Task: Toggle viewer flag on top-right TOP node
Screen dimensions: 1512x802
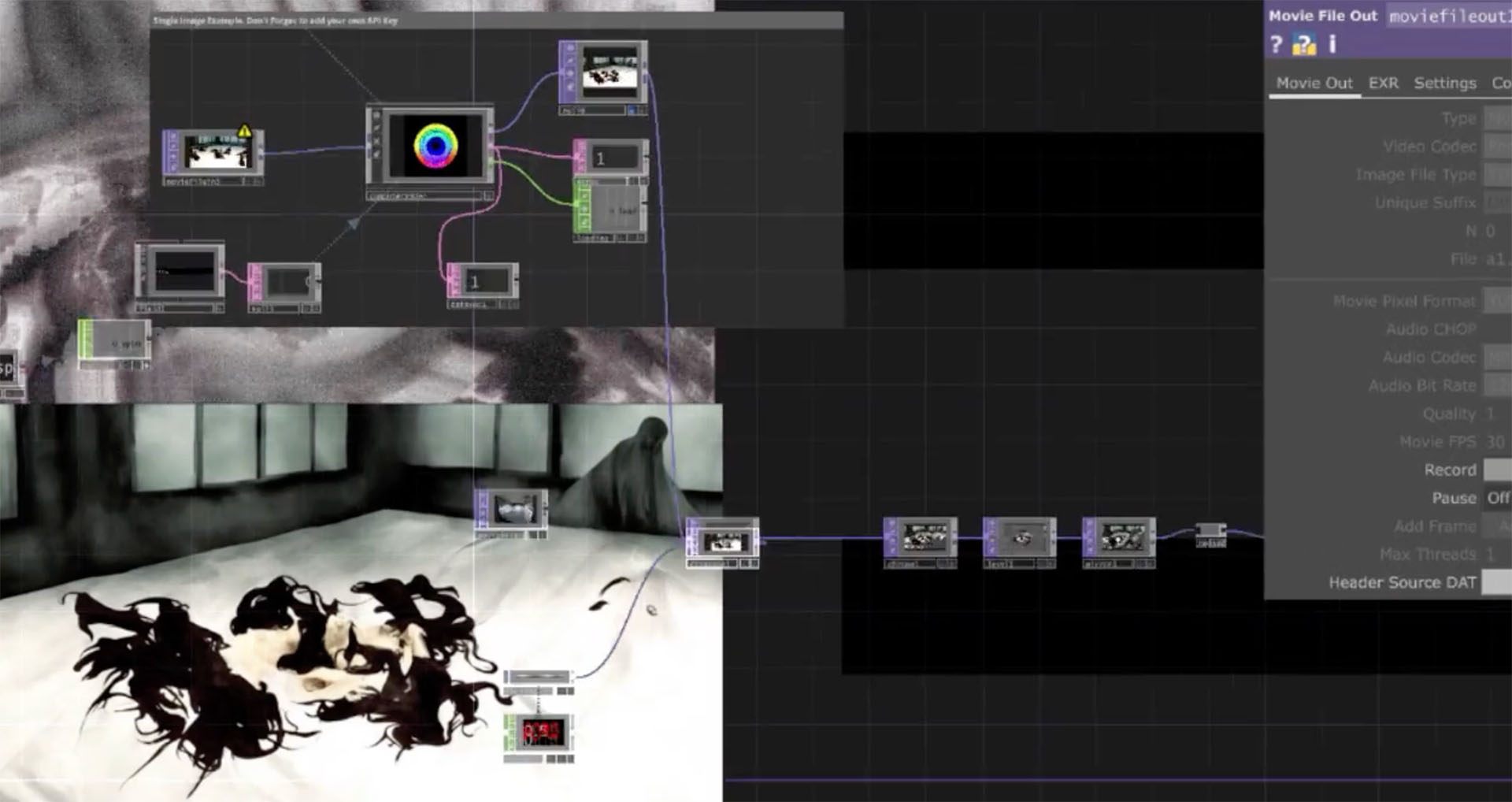Action: point(632,111)
